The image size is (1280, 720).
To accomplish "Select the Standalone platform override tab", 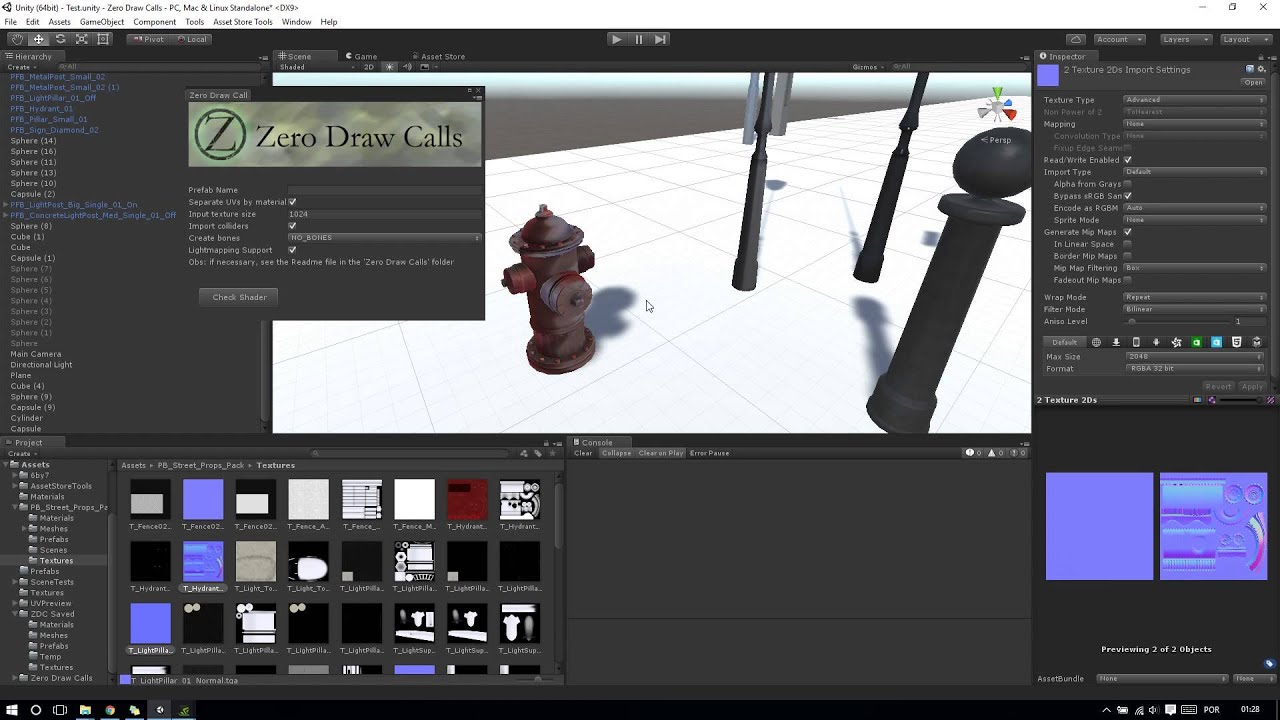I will pyautogui.click(x=1116, y=342).
